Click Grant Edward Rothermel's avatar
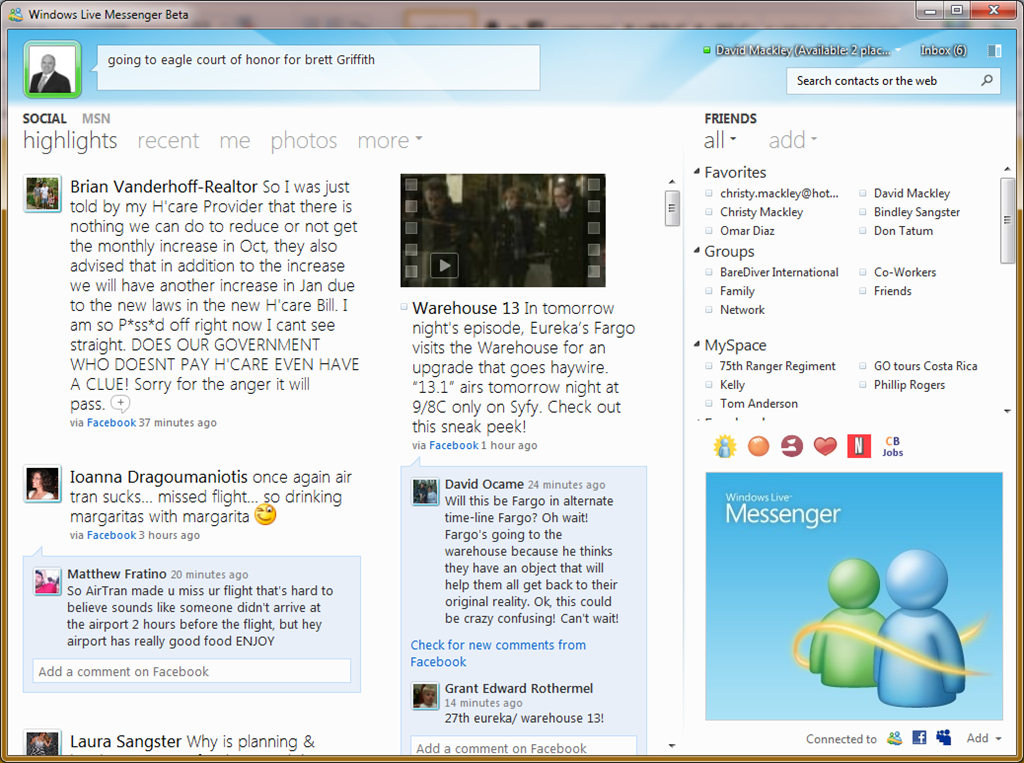This screenshot has height=763, width=1024. coord(425,696)
